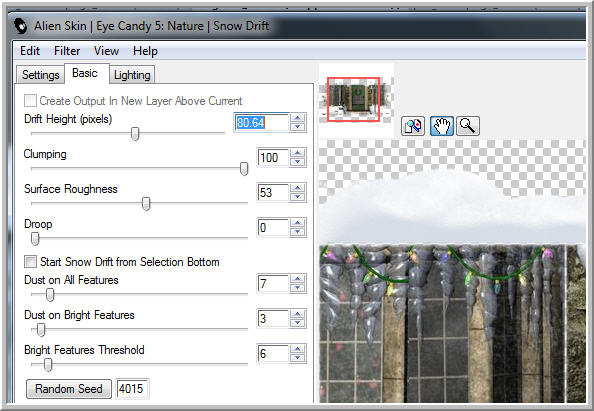This screenshot has height=411, width=594.
Task: Click the Dust on All Features slider
Action: tap(50, 294)
